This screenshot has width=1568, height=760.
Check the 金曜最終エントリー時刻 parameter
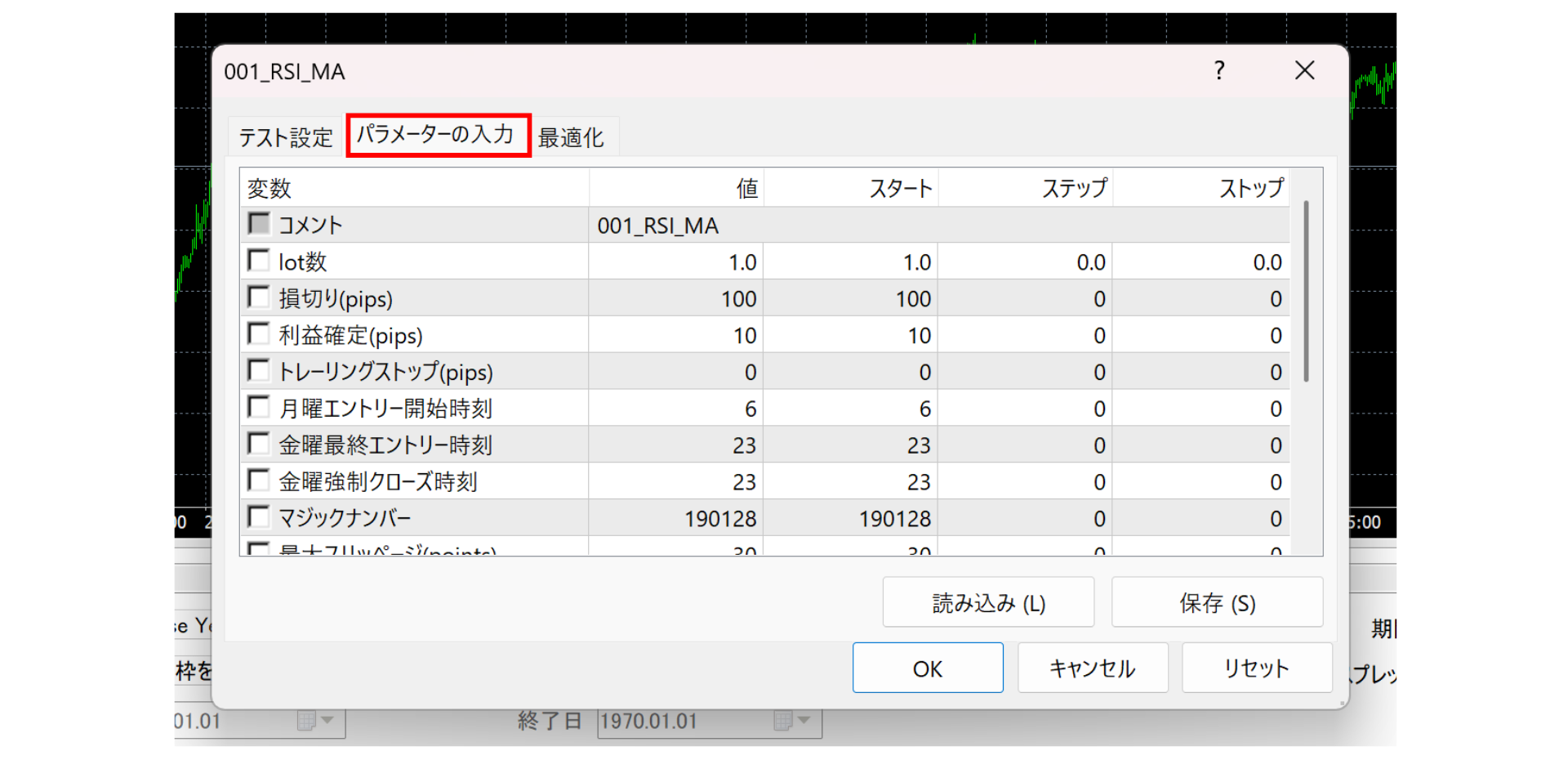(x=257, y=444)
